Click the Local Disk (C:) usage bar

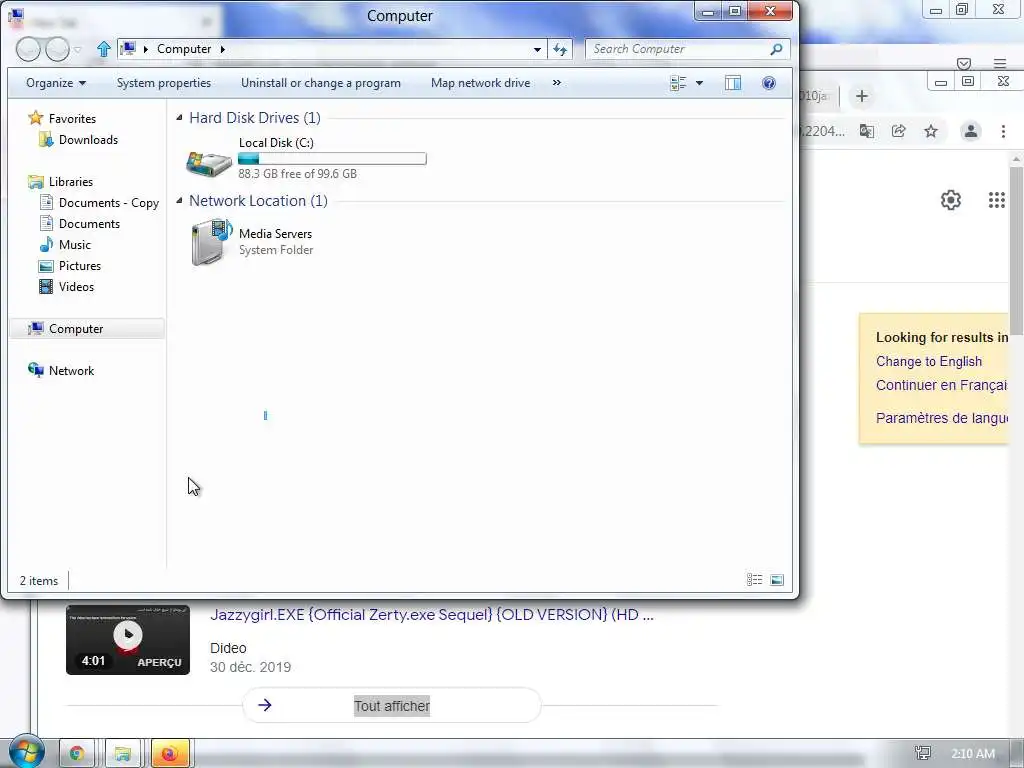point(332,158)
